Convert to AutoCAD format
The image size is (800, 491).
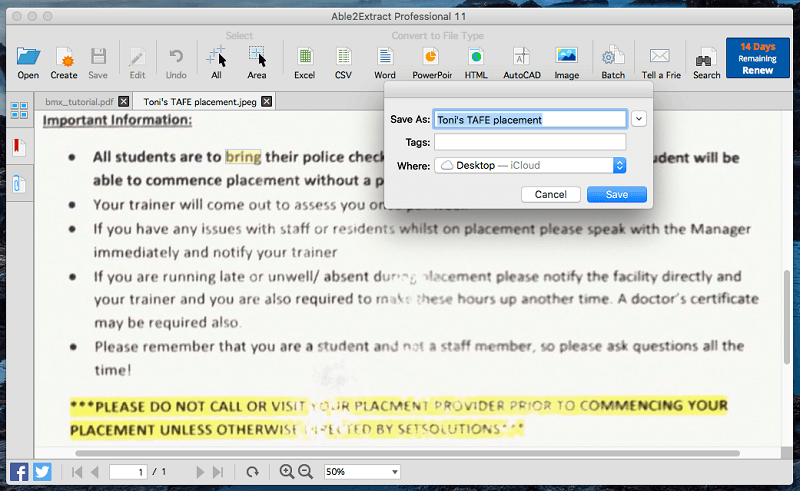click(521, 63)
